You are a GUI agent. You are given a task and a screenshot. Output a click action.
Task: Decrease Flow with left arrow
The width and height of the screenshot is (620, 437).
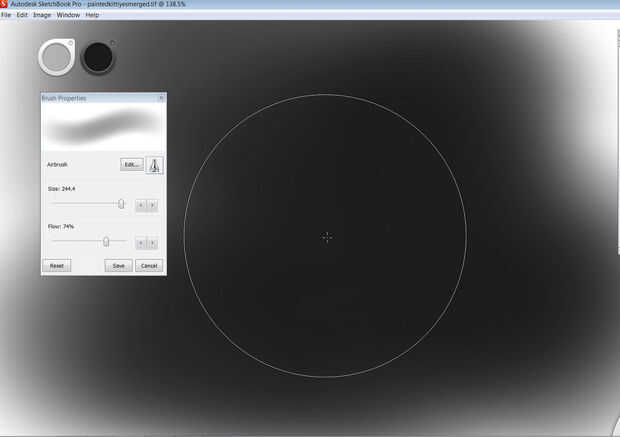[x=141, y=243]
